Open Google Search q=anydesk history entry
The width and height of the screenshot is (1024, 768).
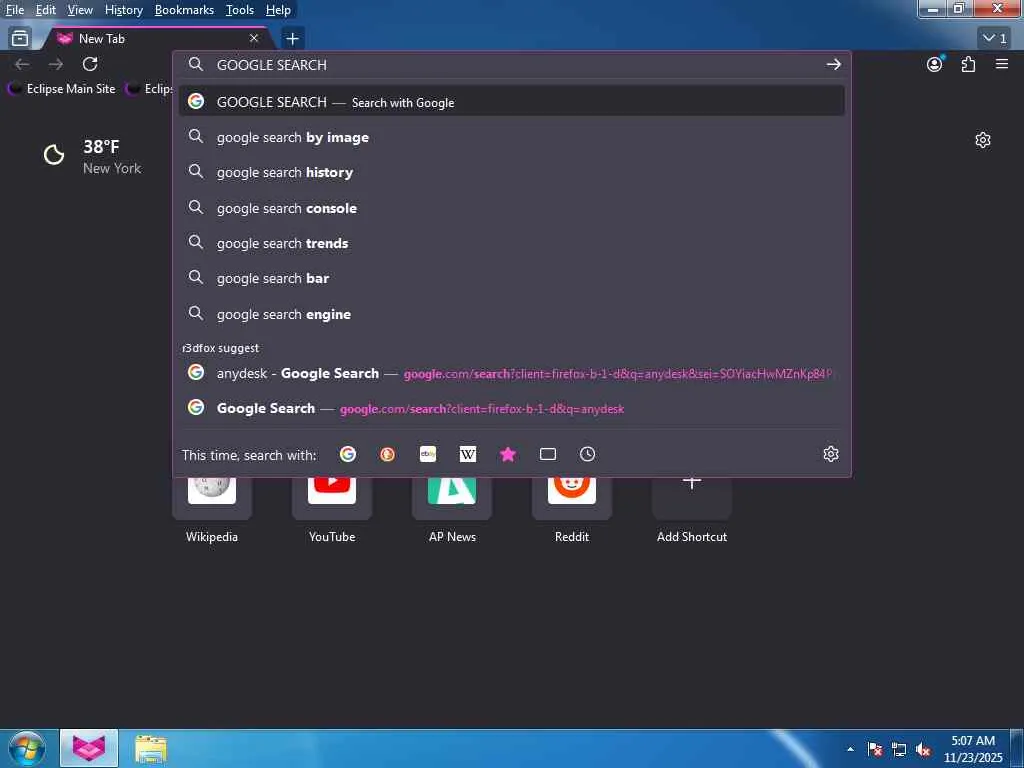512,409
